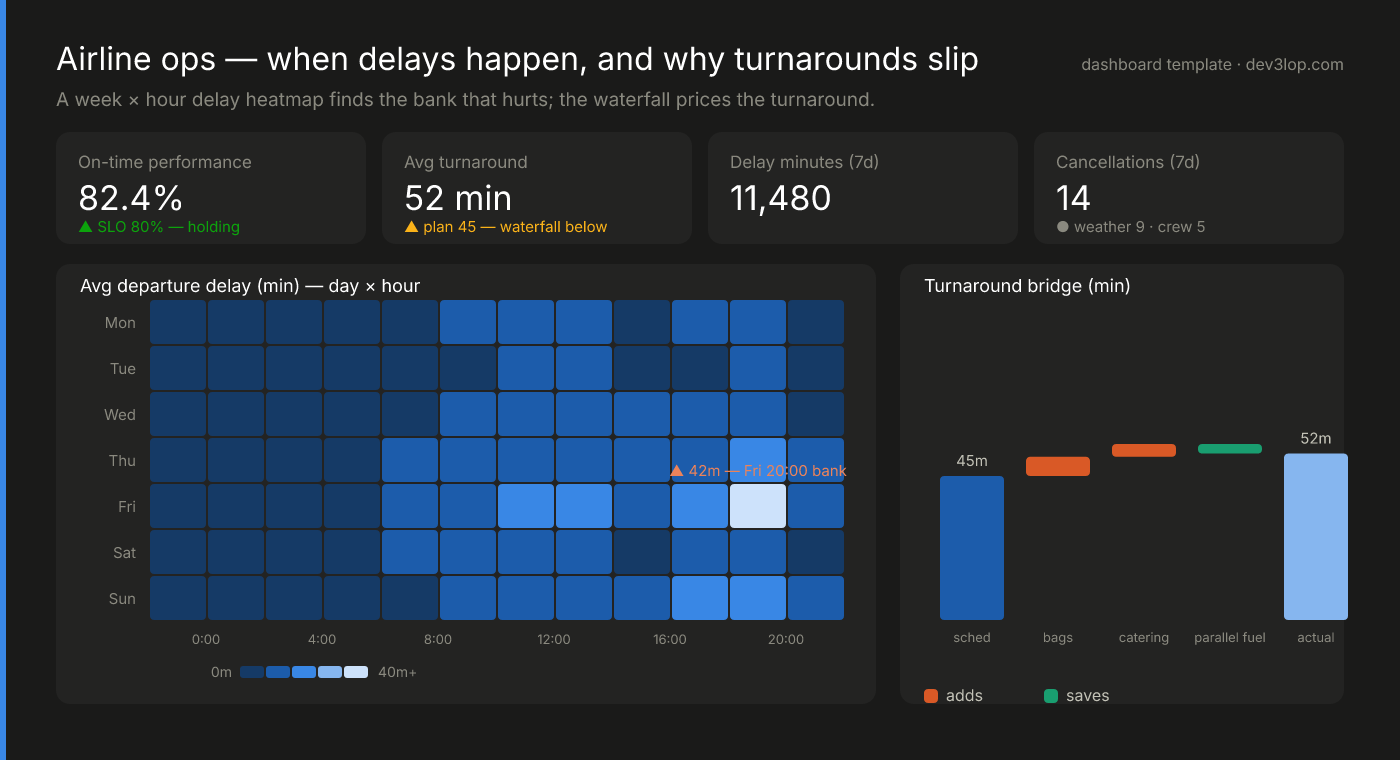Click the 45m label above sched bar

click(972, 461)
